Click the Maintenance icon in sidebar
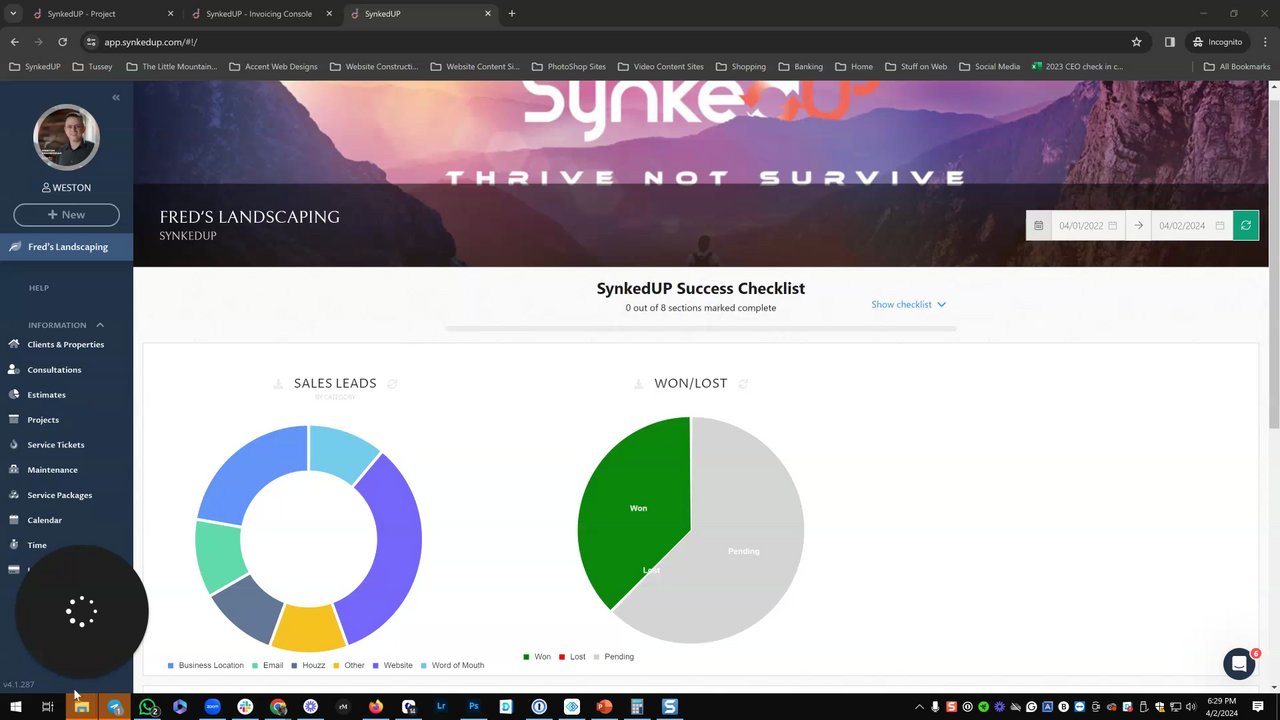The height and width of the screenshot is (720, 1280). point(14,469)
